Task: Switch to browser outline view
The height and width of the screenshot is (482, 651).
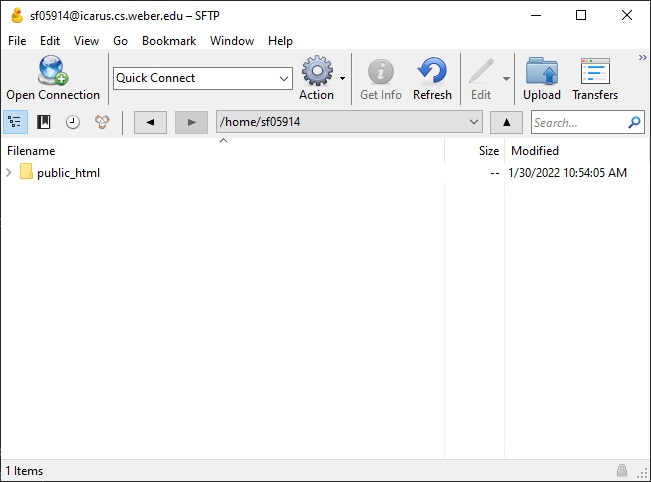Action: point(15,122)
